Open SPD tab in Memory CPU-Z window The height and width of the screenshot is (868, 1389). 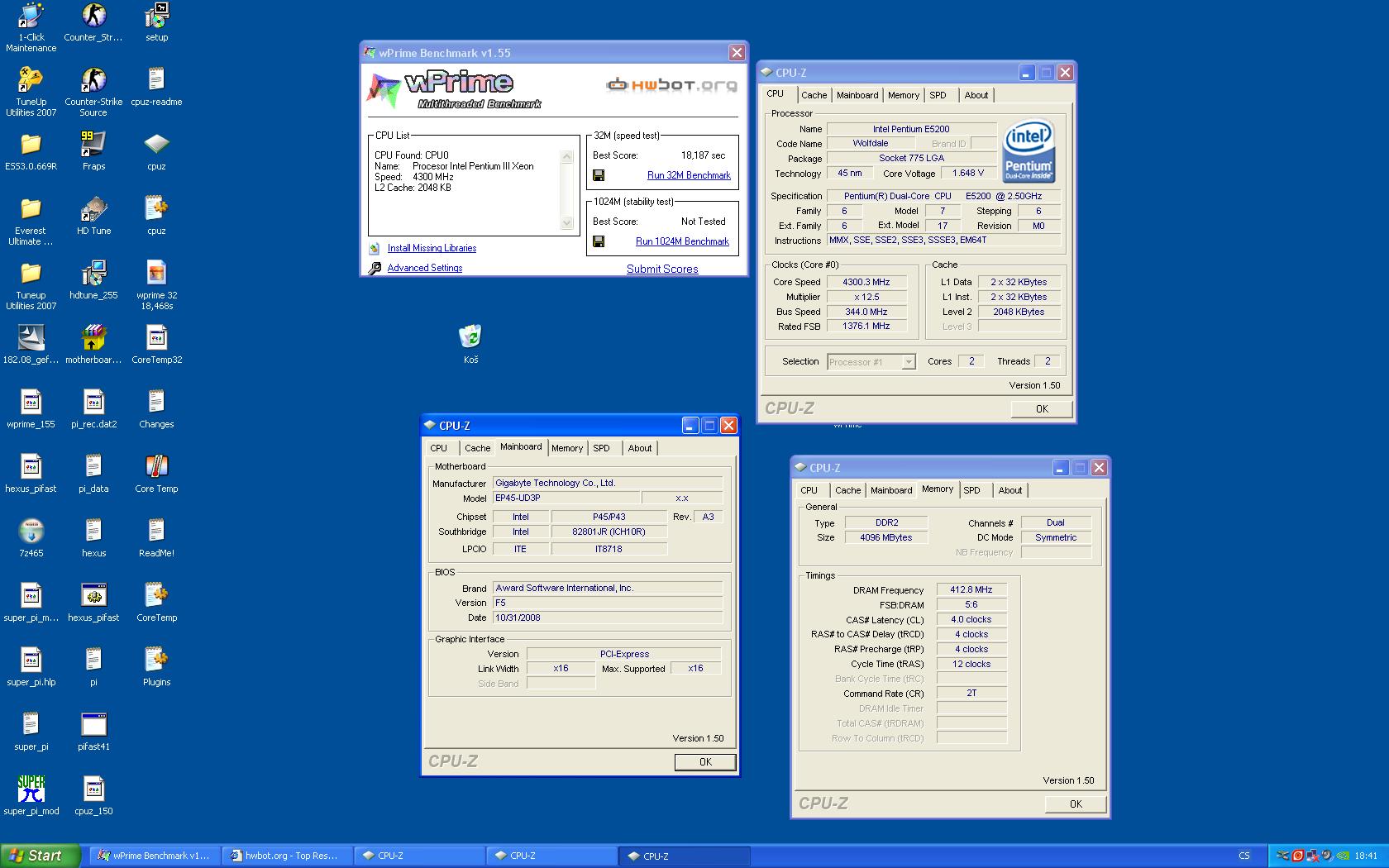tap(971, 490)
